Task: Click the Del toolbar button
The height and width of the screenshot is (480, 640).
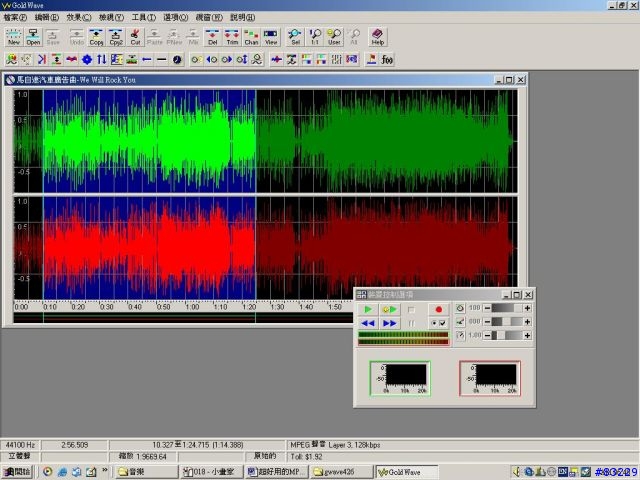Action: click(213, 37)
